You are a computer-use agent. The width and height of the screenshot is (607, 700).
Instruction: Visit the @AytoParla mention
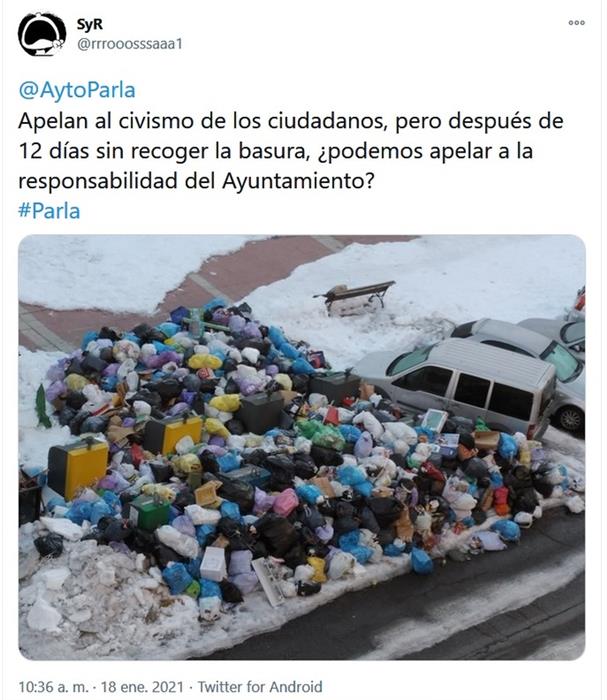(77, 90)
